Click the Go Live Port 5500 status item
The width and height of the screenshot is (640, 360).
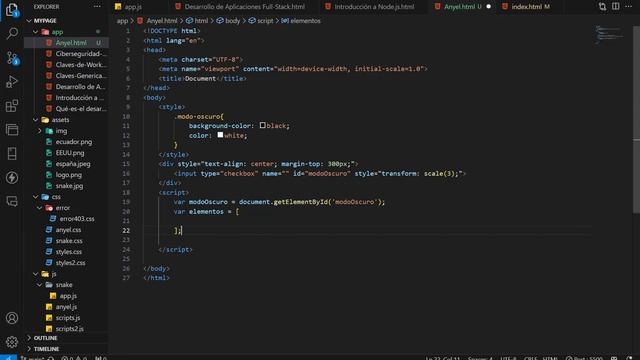[x=584, y=358]
